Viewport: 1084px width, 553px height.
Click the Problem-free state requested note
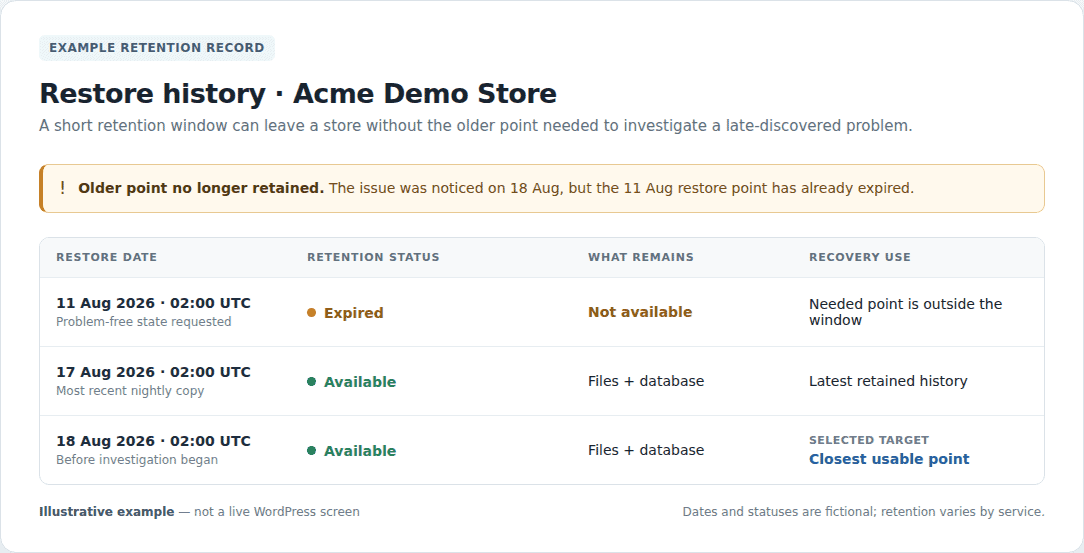[x=144, y=321]
